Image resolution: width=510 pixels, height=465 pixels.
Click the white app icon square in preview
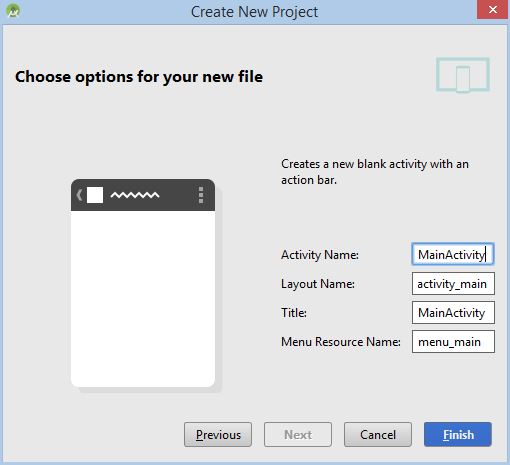[95, 195]
